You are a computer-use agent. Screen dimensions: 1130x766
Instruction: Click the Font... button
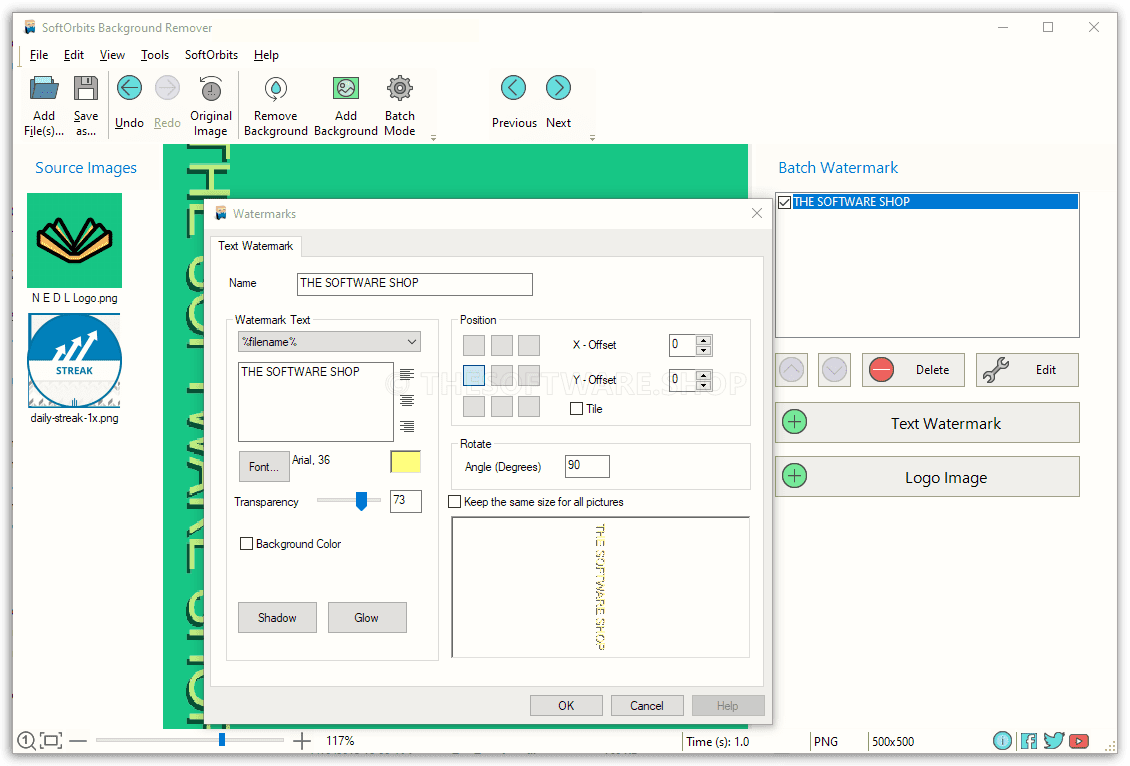click(x=264, y=466)
